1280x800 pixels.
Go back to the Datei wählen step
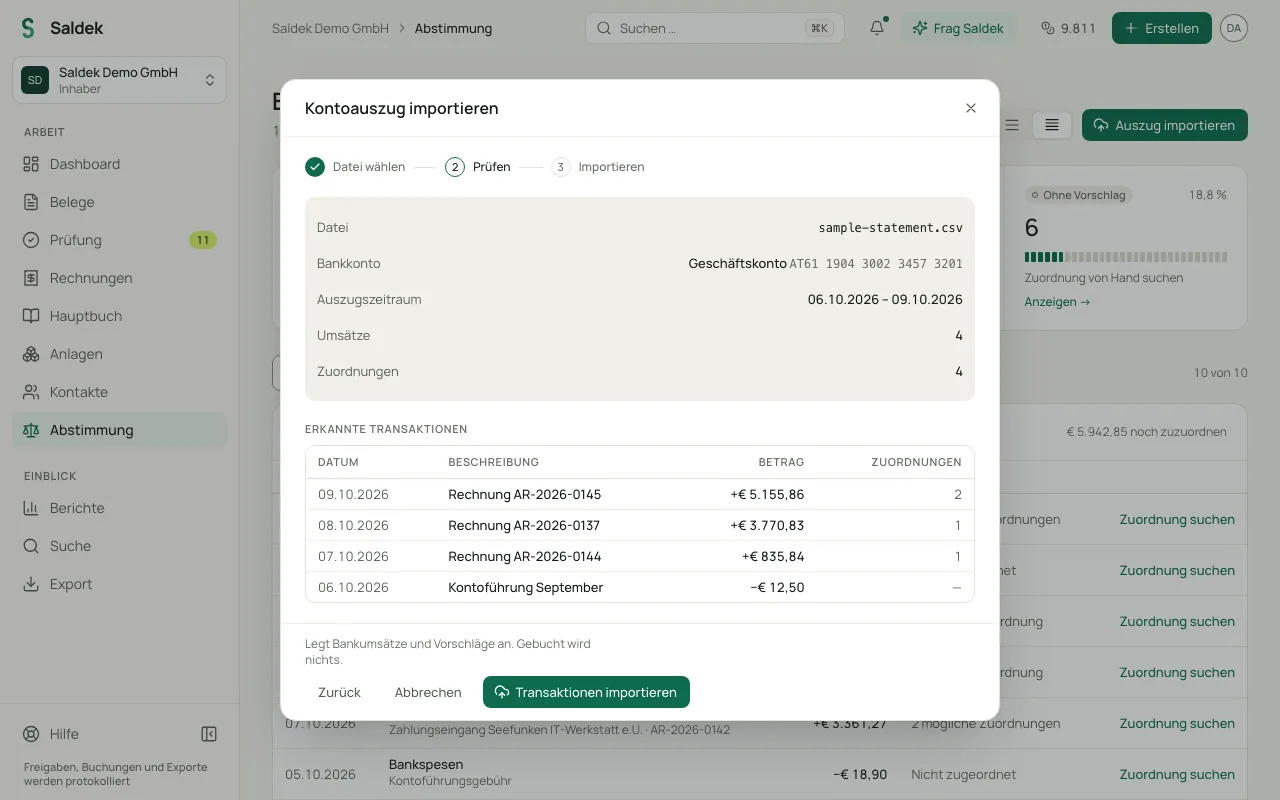(x=355, y=167)
